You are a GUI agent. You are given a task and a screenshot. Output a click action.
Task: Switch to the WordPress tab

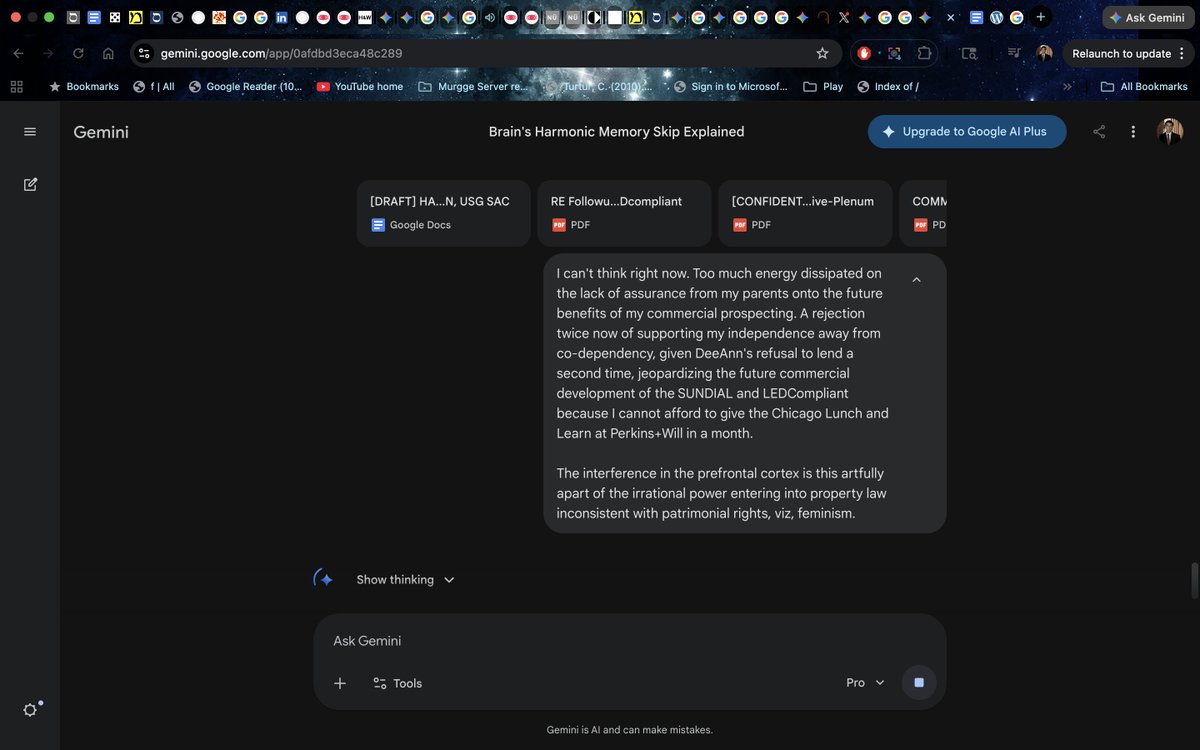pyautogui.click(x=996, y=17)
